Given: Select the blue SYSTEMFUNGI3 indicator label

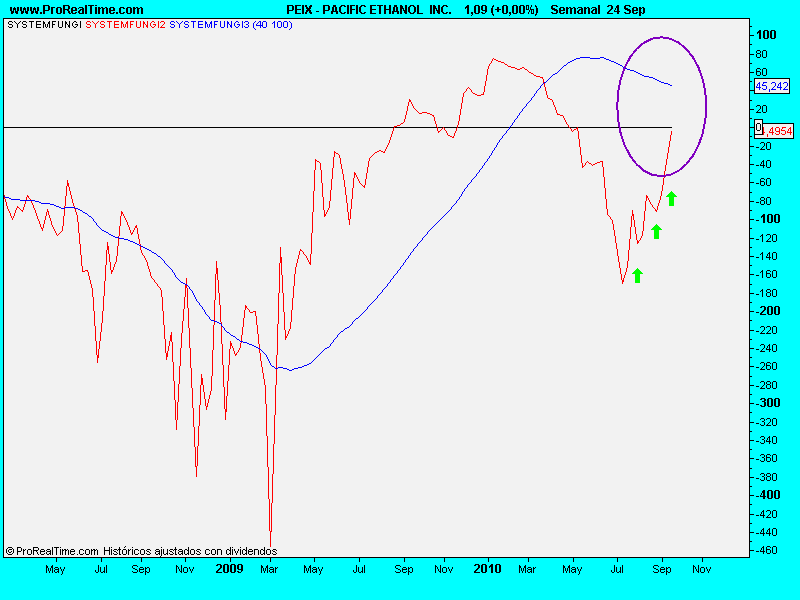Looking at the screenshot, I should point(209,24).
